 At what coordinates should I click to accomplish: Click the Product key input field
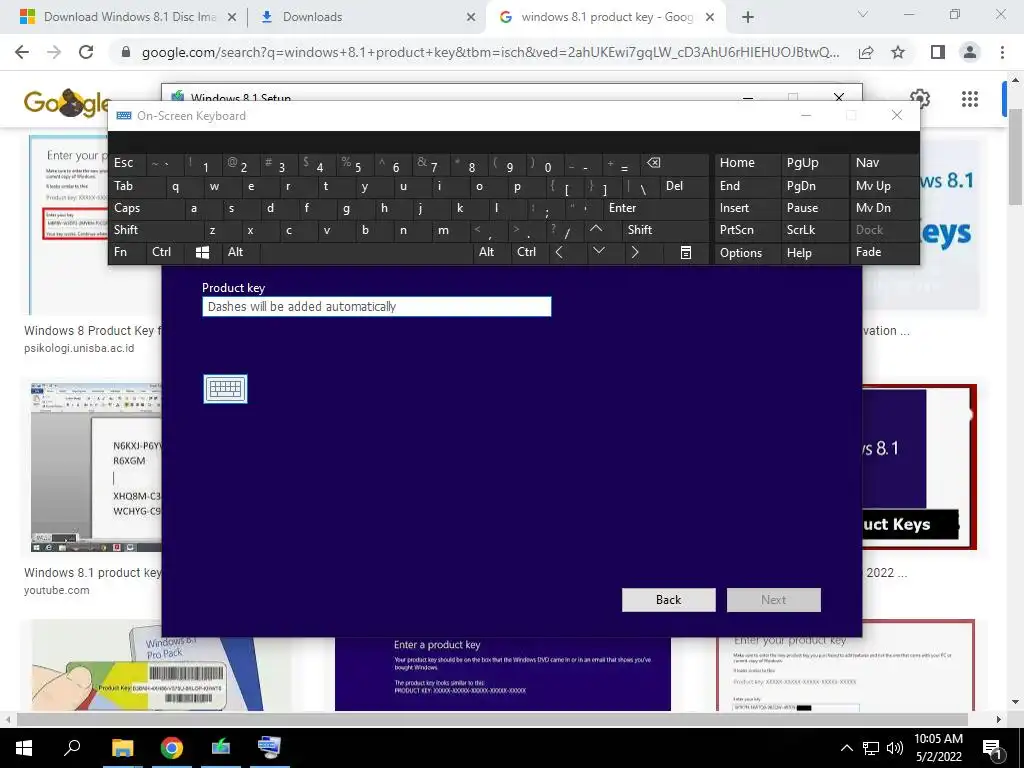(377, 306)
